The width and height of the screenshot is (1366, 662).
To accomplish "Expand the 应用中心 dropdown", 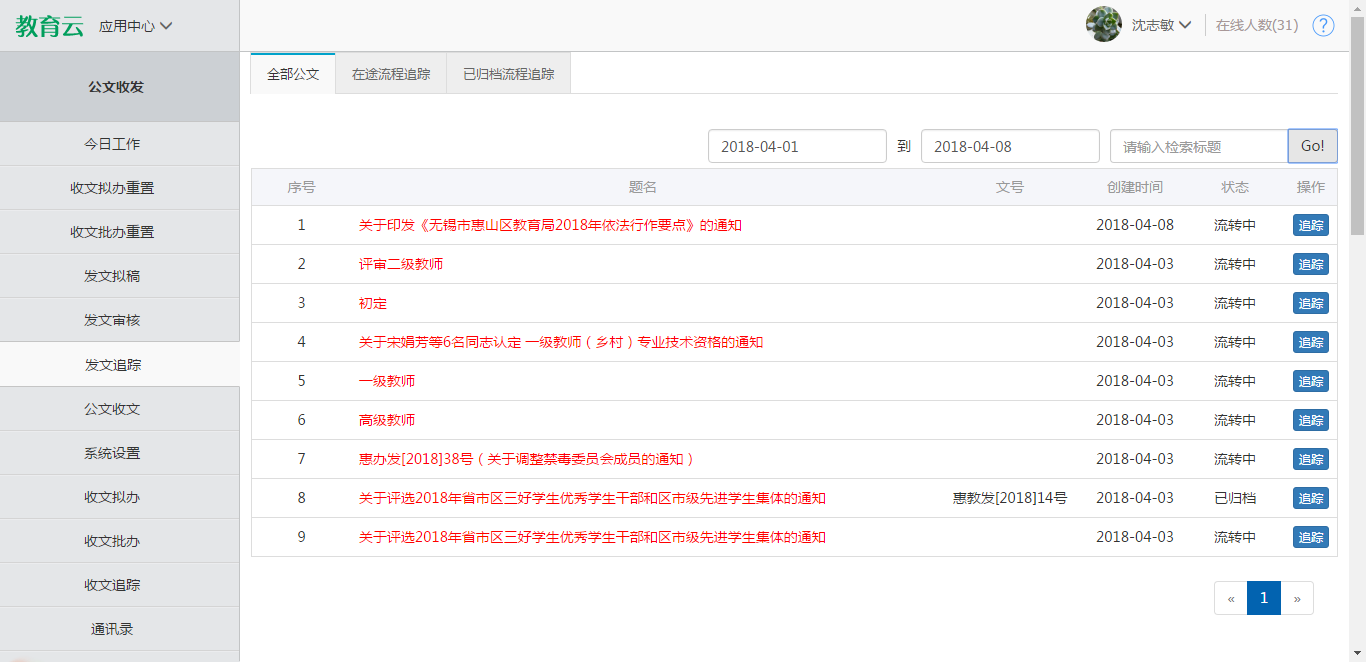I will (x=136, y=26).
